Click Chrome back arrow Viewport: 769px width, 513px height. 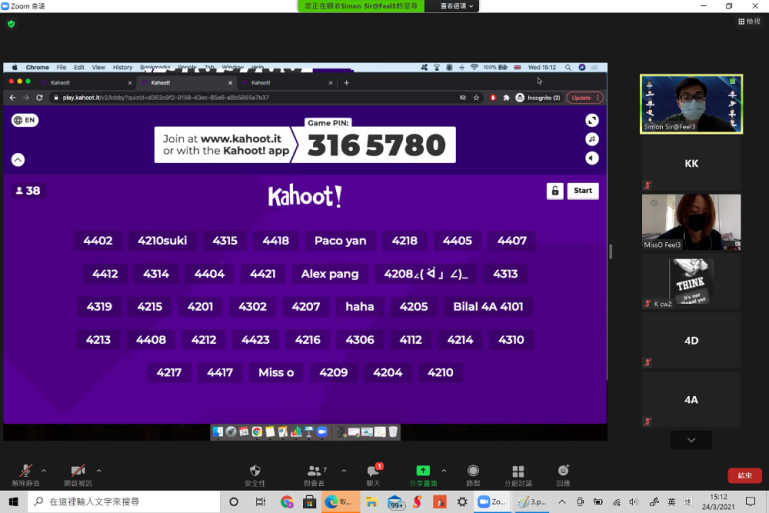click(x=12, y=98)
